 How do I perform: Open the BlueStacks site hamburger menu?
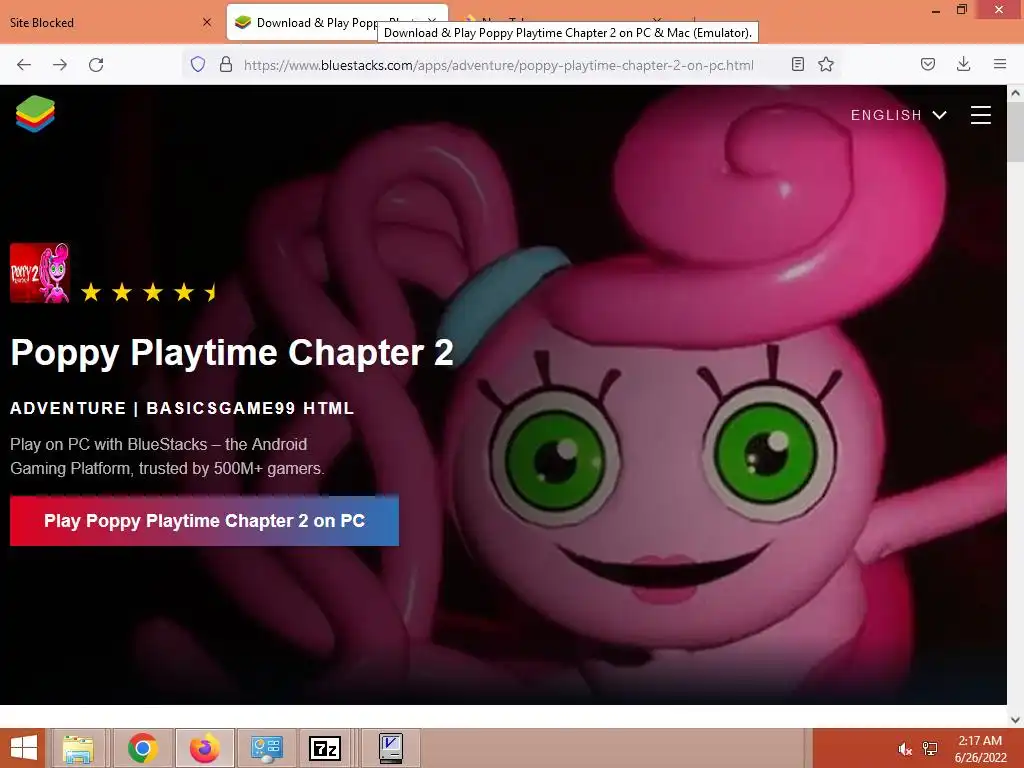980,115
